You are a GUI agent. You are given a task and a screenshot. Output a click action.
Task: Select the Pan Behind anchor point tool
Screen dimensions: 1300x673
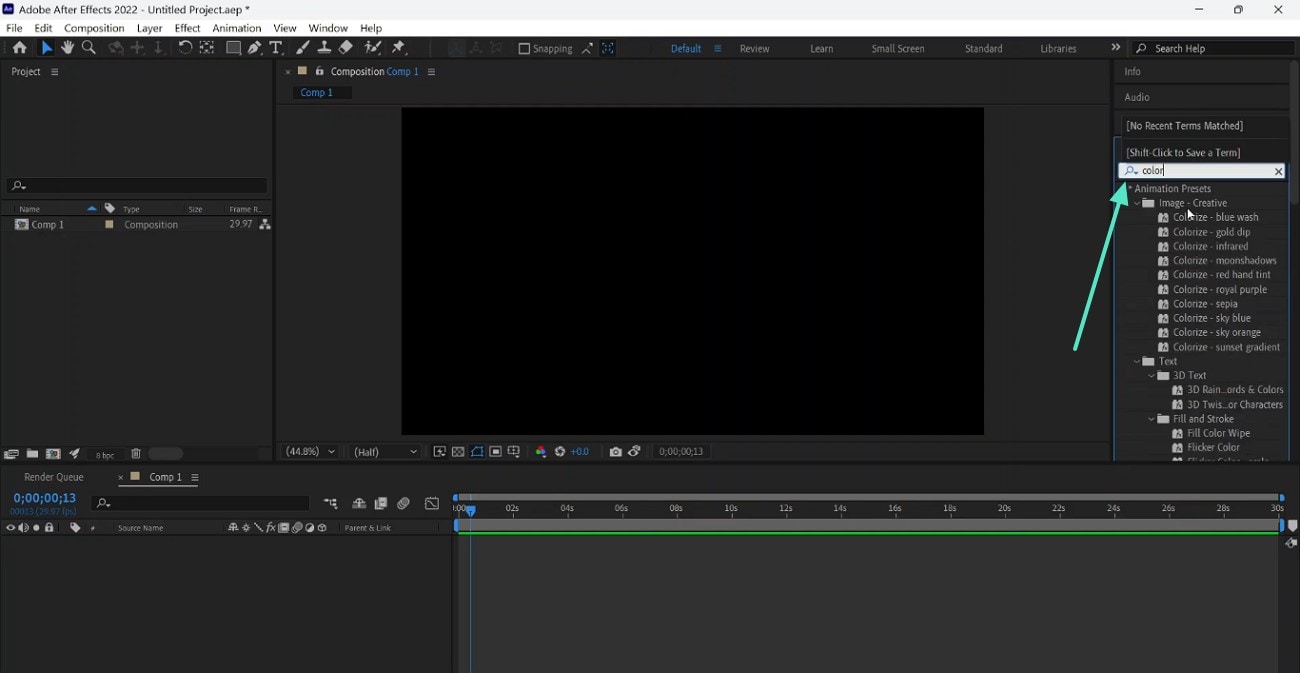pos(207,48)
